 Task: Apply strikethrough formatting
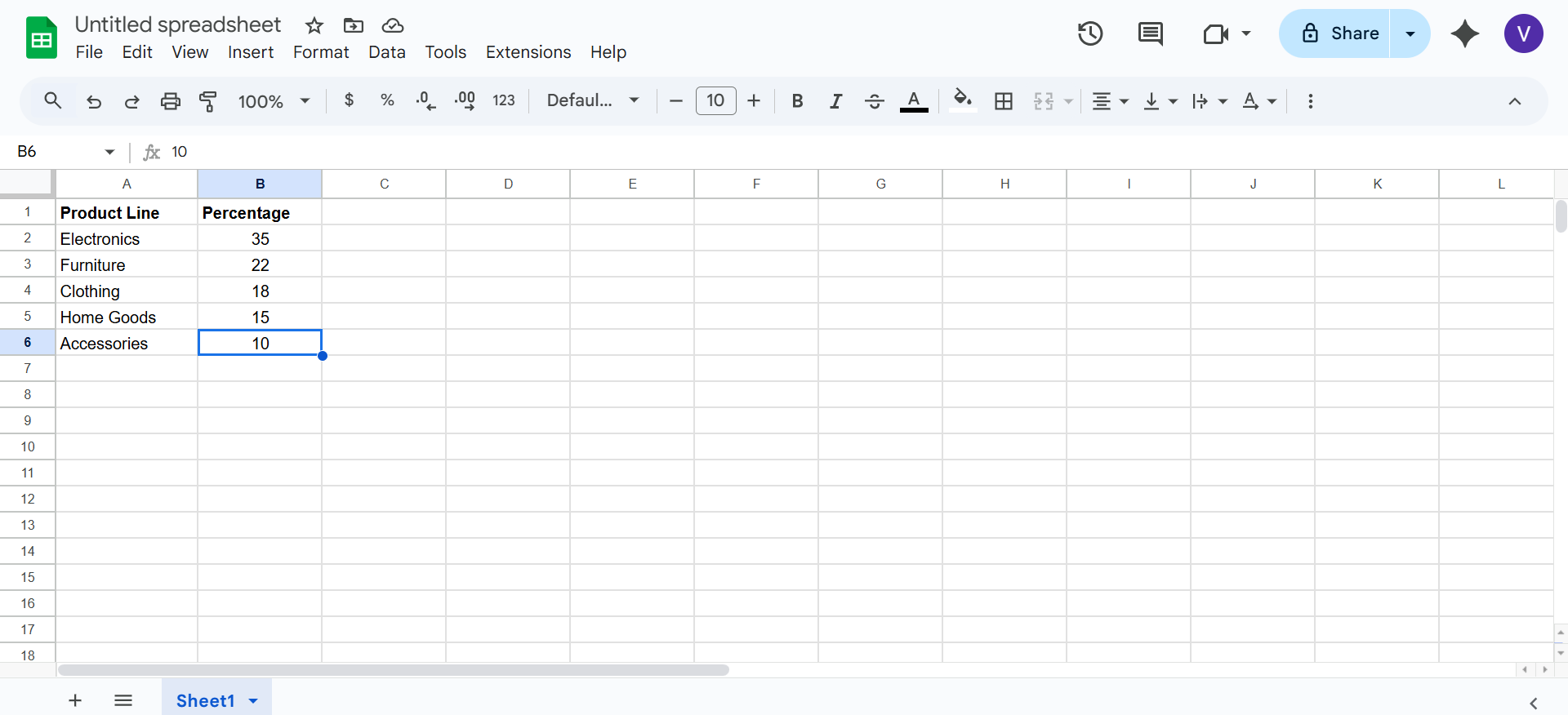click(875, 101)
